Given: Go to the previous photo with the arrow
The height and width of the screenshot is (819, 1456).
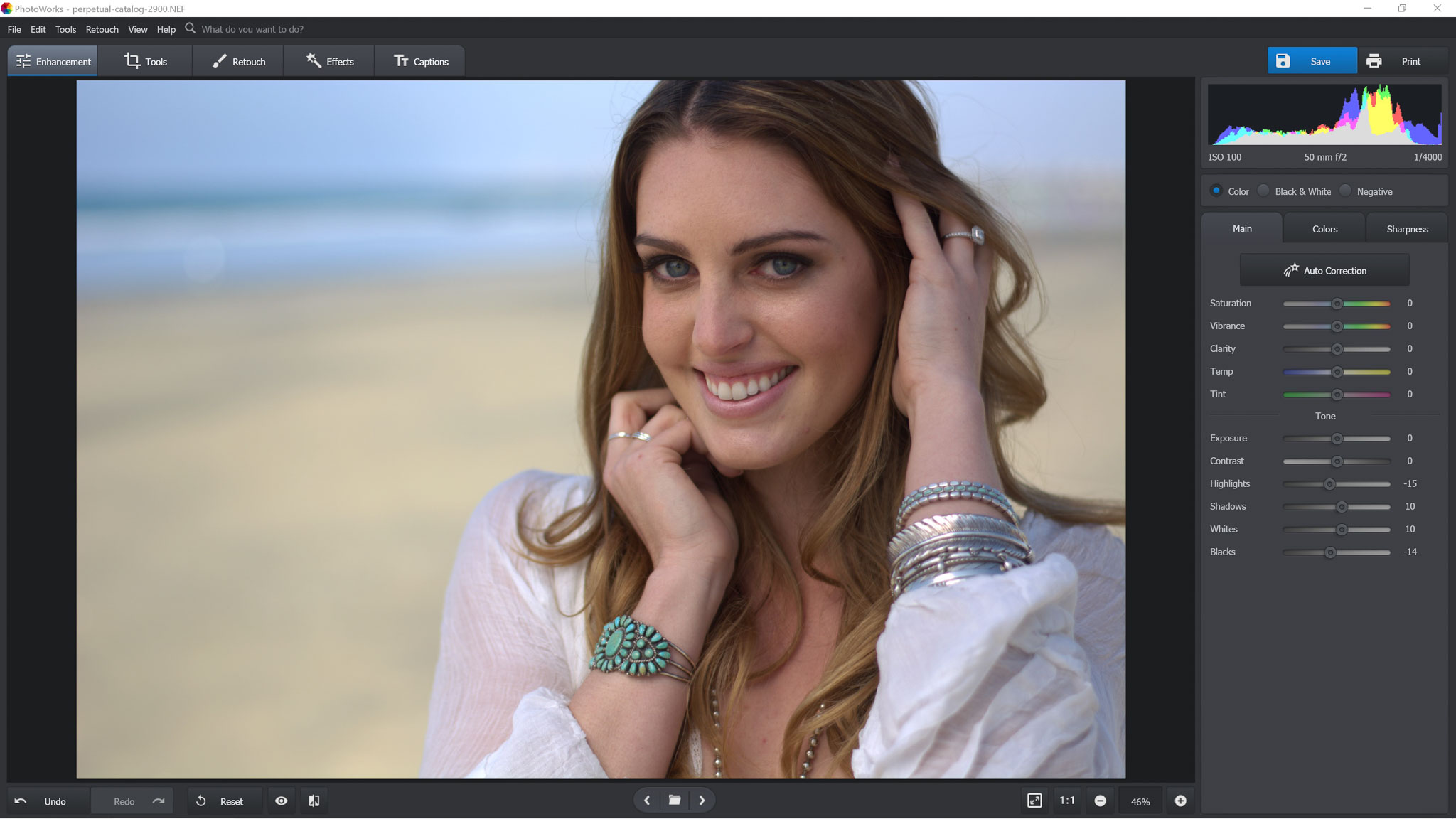Looking at the screenshot, I should pyautogui.click(x=646, y=800).
